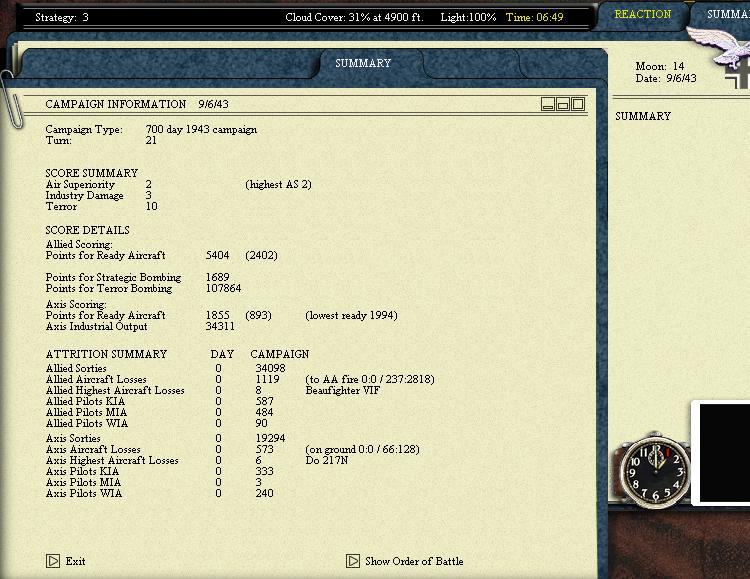Click the SCORE SUMMARY heading

click(x=92, y=173)
